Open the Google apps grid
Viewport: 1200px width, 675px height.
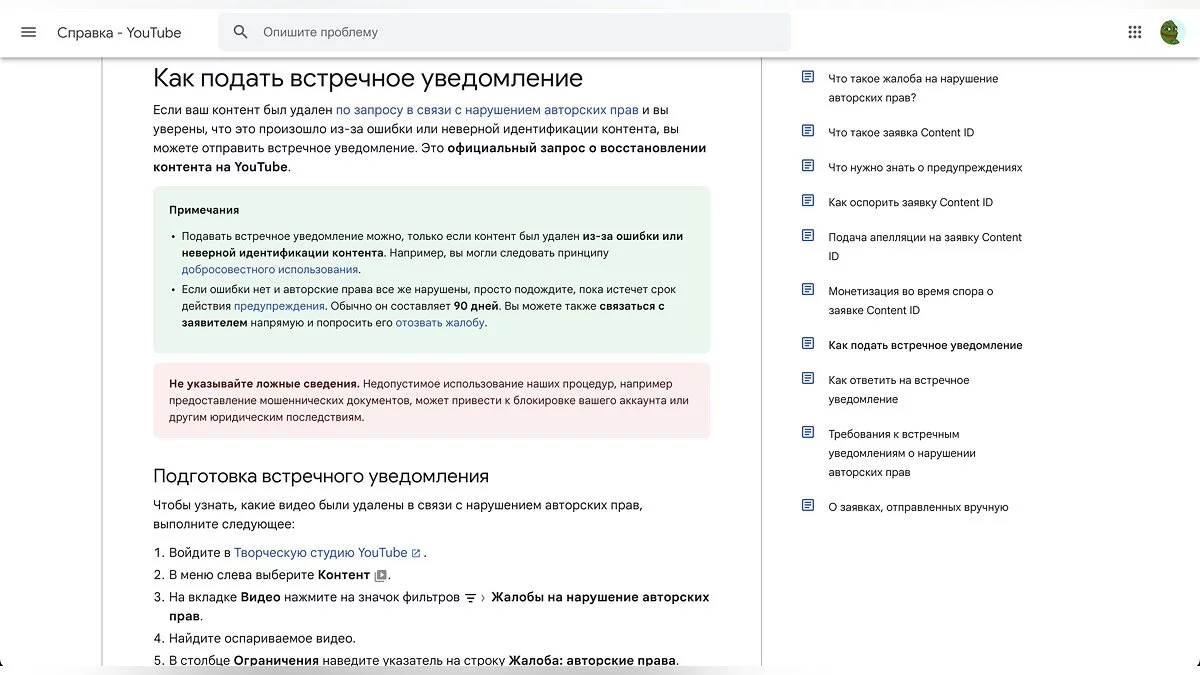click(1134, 32)
